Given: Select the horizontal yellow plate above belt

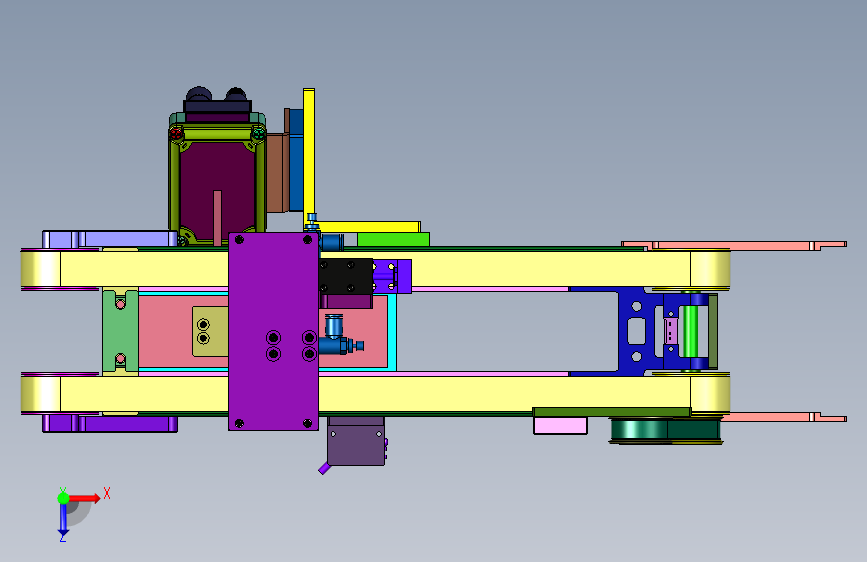Looking at the screenshot, I should click(369, 227).
